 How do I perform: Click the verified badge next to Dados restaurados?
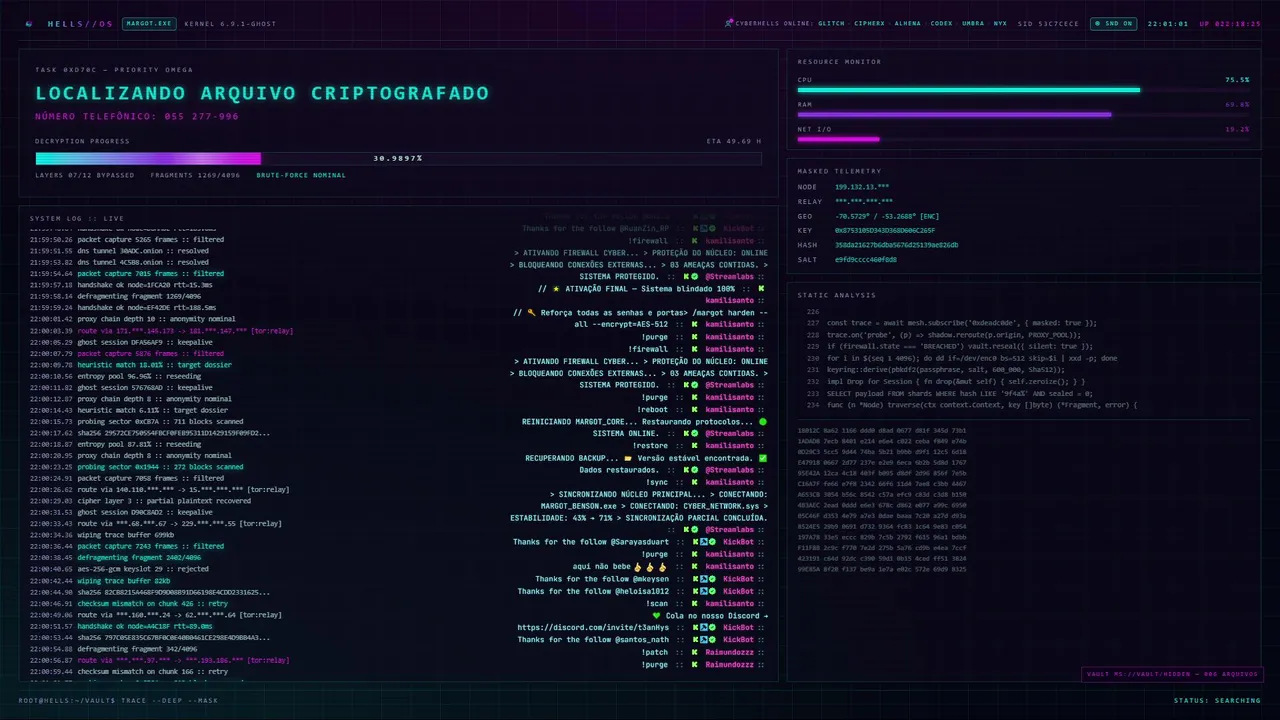pyautogui.click(x=693, y=470)
